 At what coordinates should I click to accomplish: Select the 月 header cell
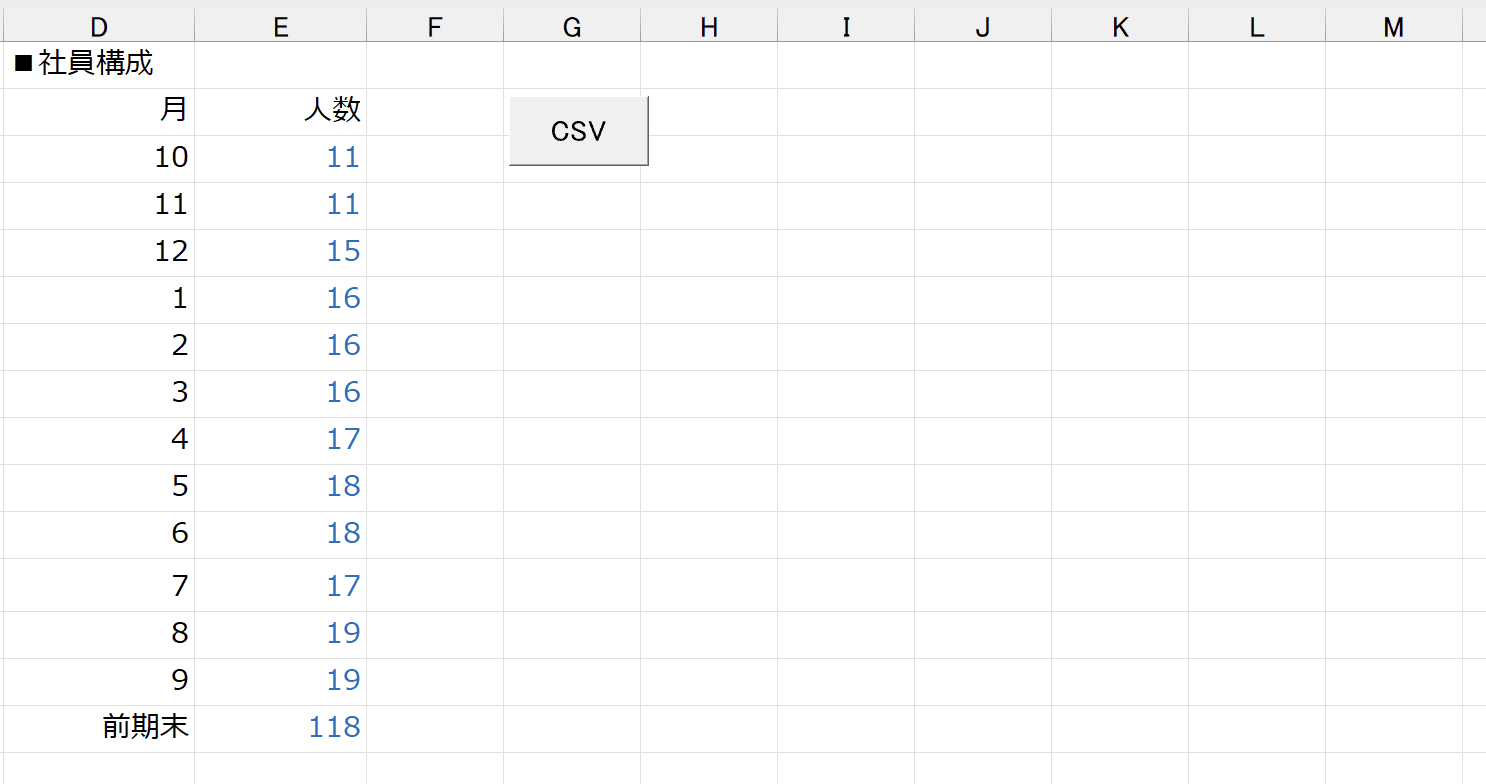coord(98,111)
